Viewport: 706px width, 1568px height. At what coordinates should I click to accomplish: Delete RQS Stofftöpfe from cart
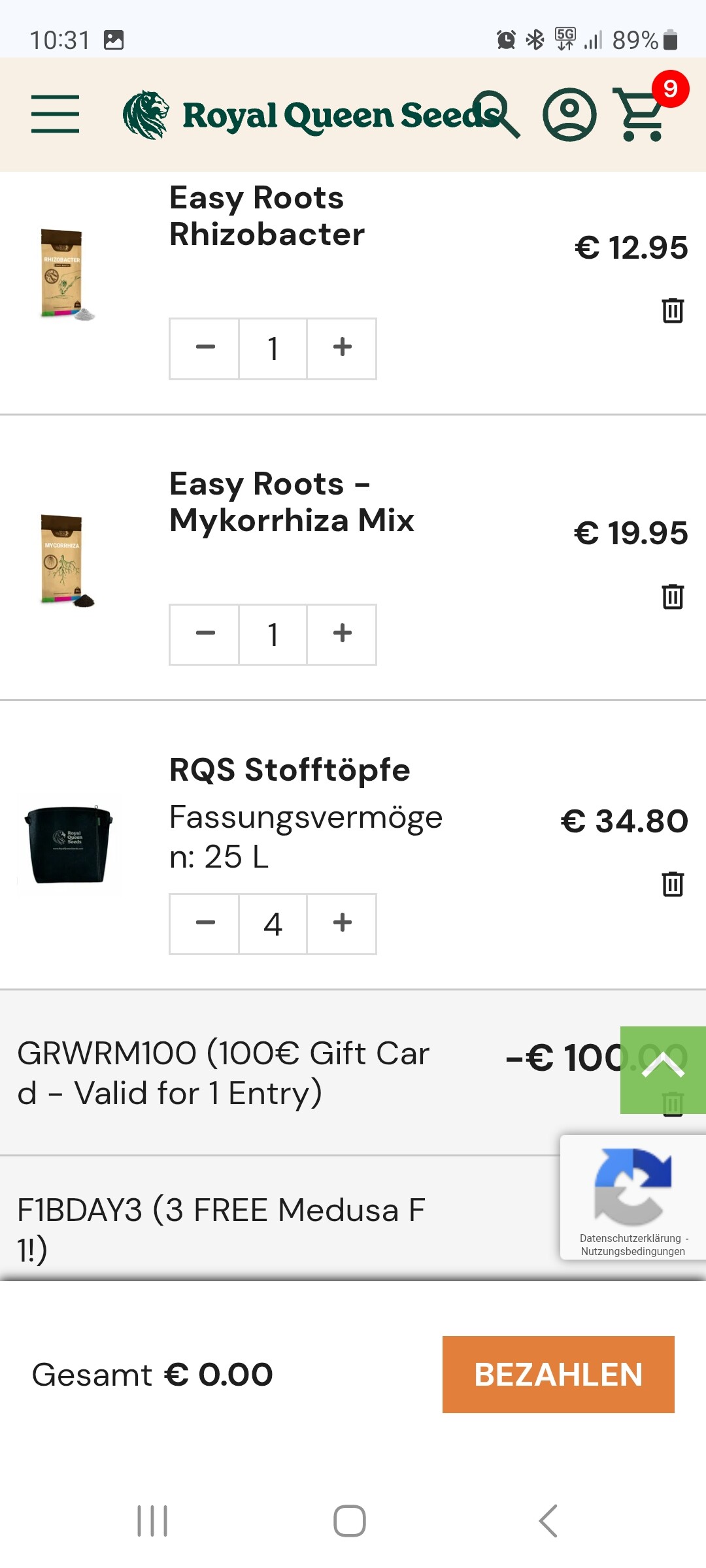coord(673,884)
